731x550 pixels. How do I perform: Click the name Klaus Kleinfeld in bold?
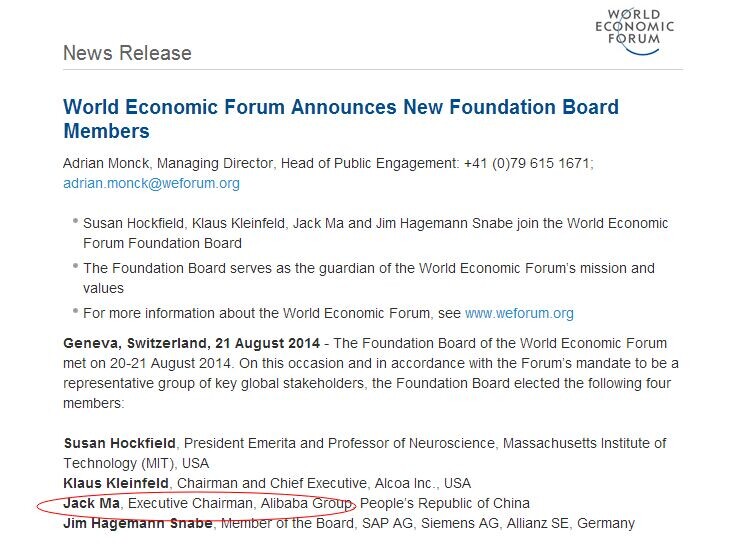point(116,483)
